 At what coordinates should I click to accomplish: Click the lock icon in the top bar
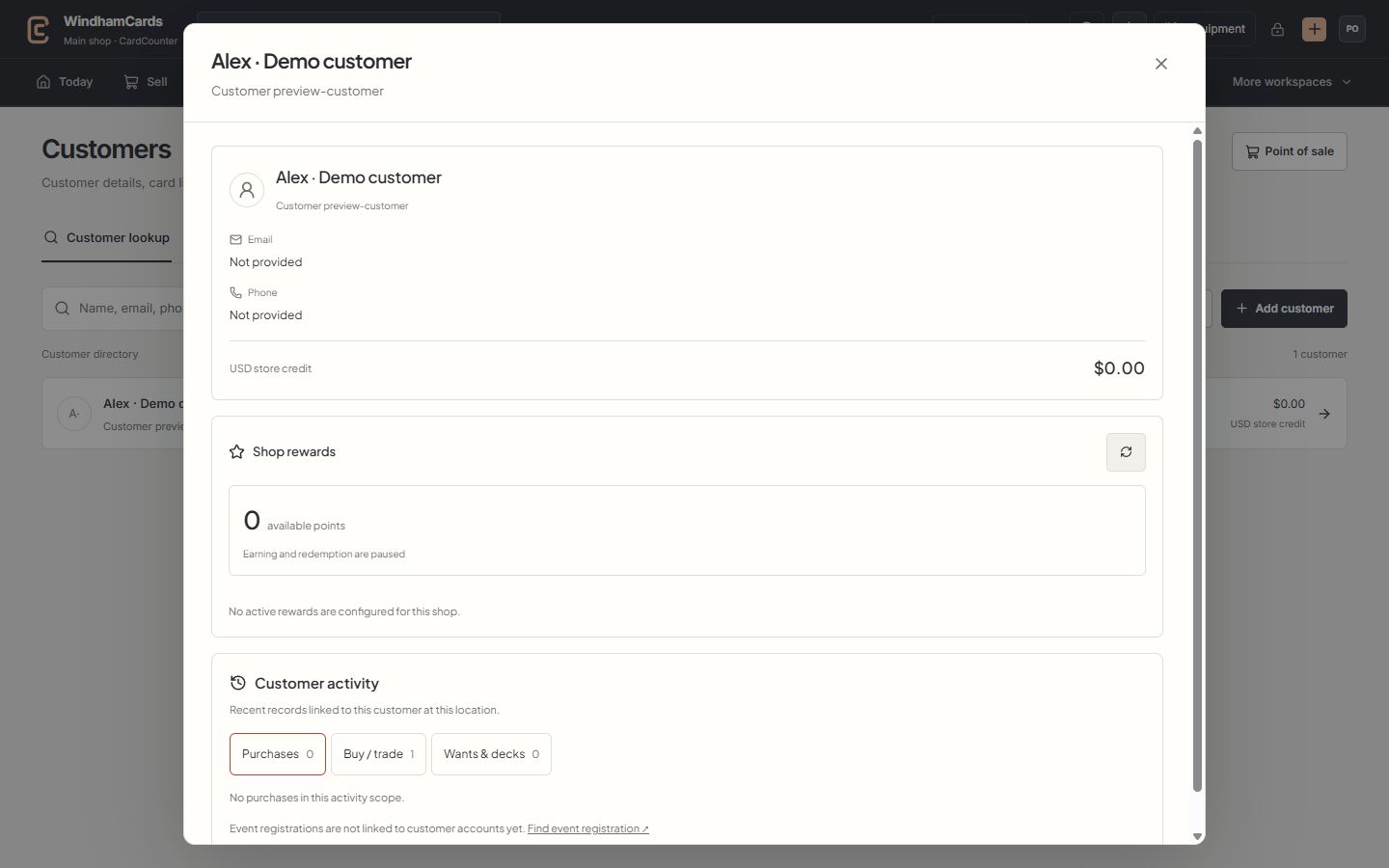(1277, 29)
